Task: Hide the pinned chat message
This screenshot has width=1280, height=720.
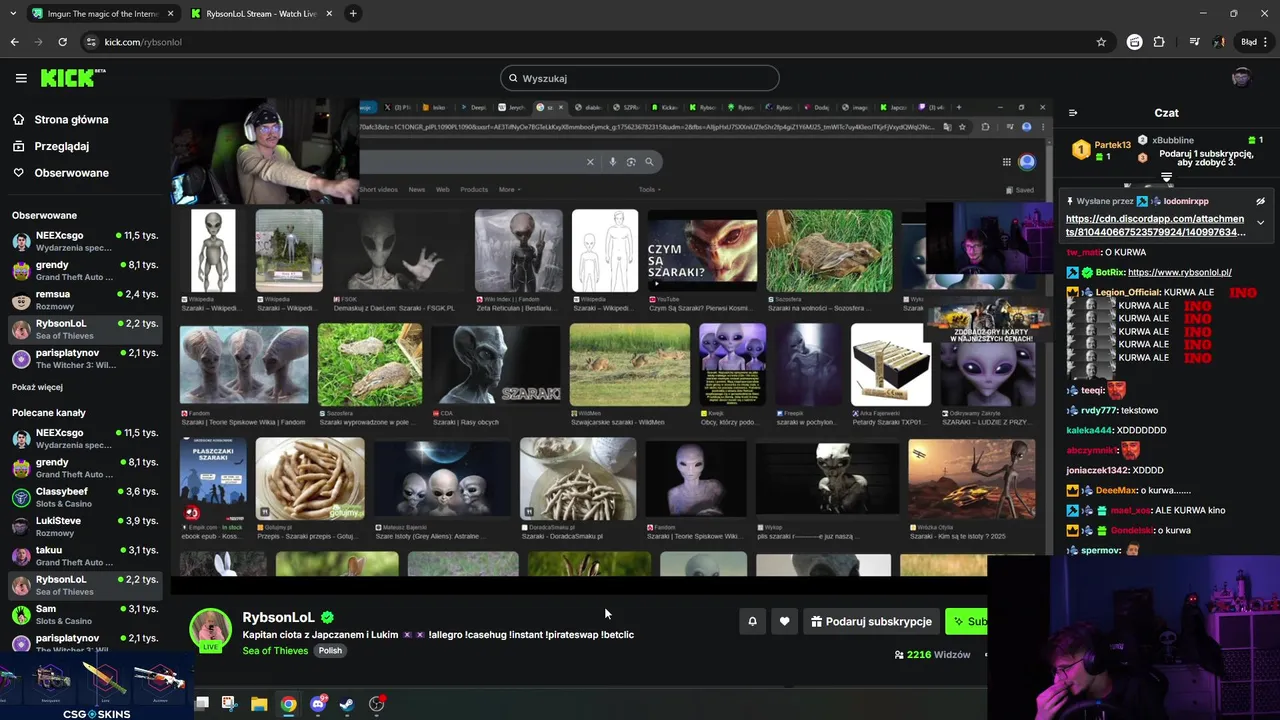Action: pos(1261,201)
